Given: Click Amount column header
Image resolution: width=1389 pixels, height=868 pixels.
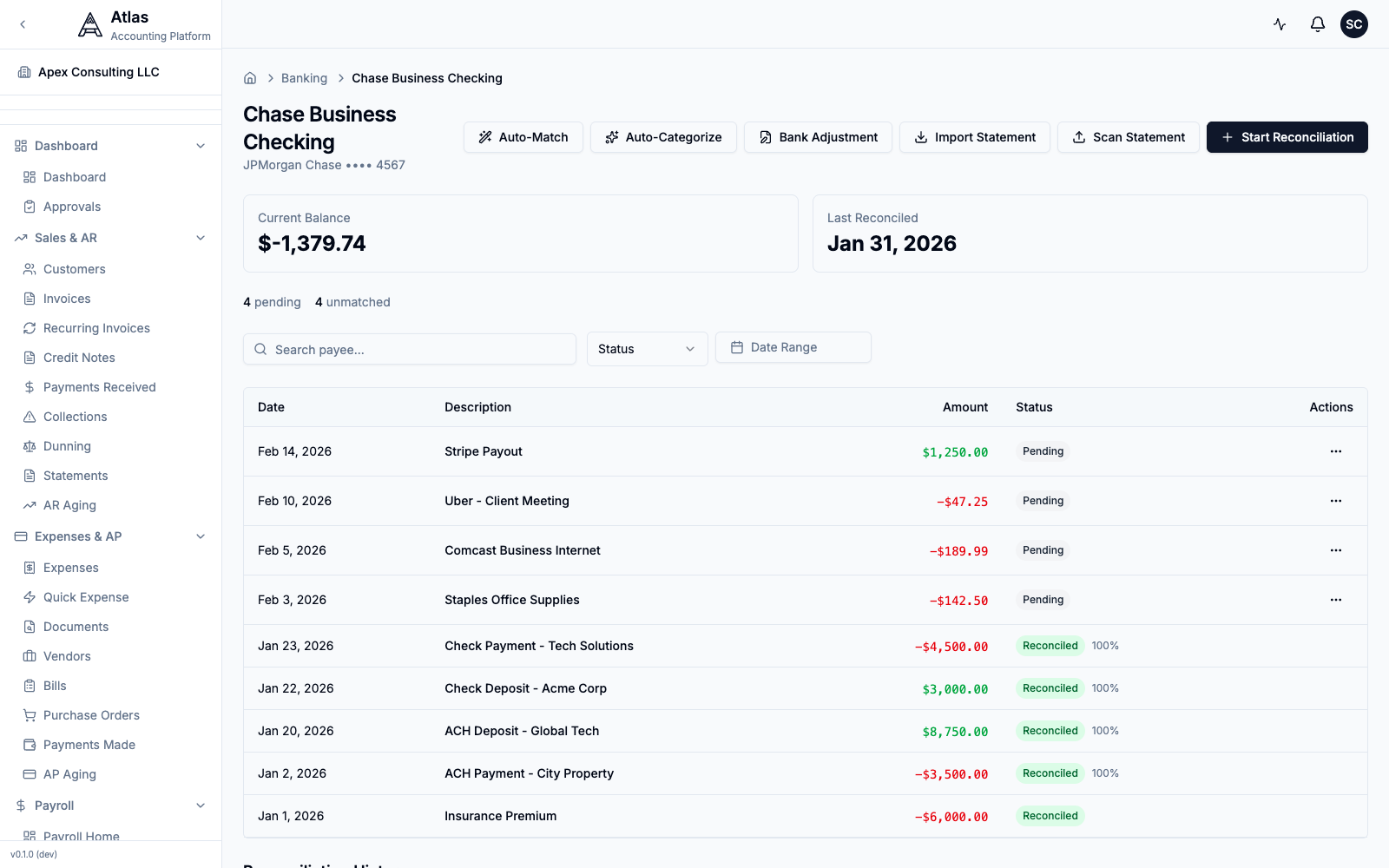Looking at the screenshot, I should coord(965,407).
